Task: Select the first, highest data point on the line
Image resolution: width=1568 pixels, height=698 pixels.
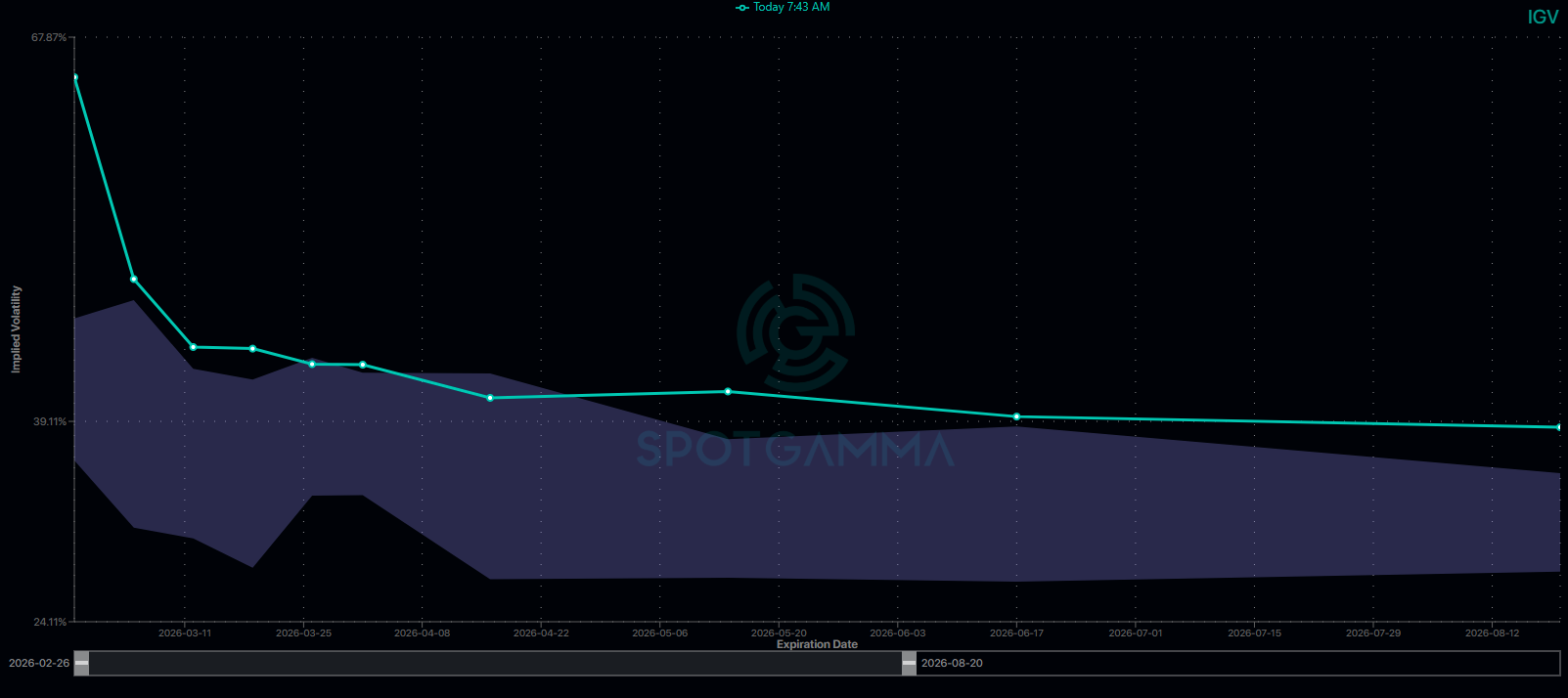Action: (x=74, y=77)
